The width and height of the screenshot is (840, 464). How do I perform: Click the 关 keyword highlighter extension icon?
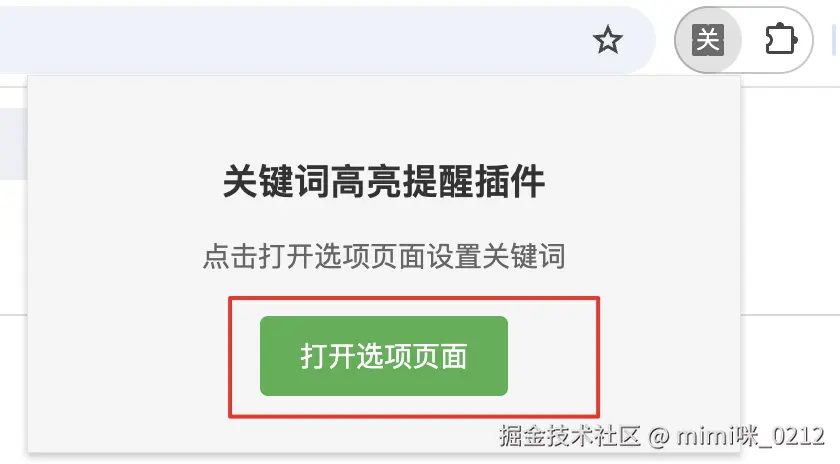[708, 40]
